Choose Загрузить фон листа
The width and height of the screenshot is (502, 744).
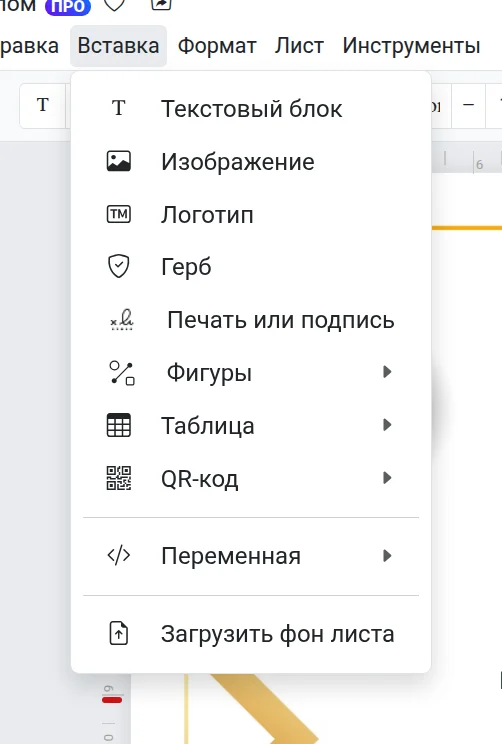(x=251, y=634)
